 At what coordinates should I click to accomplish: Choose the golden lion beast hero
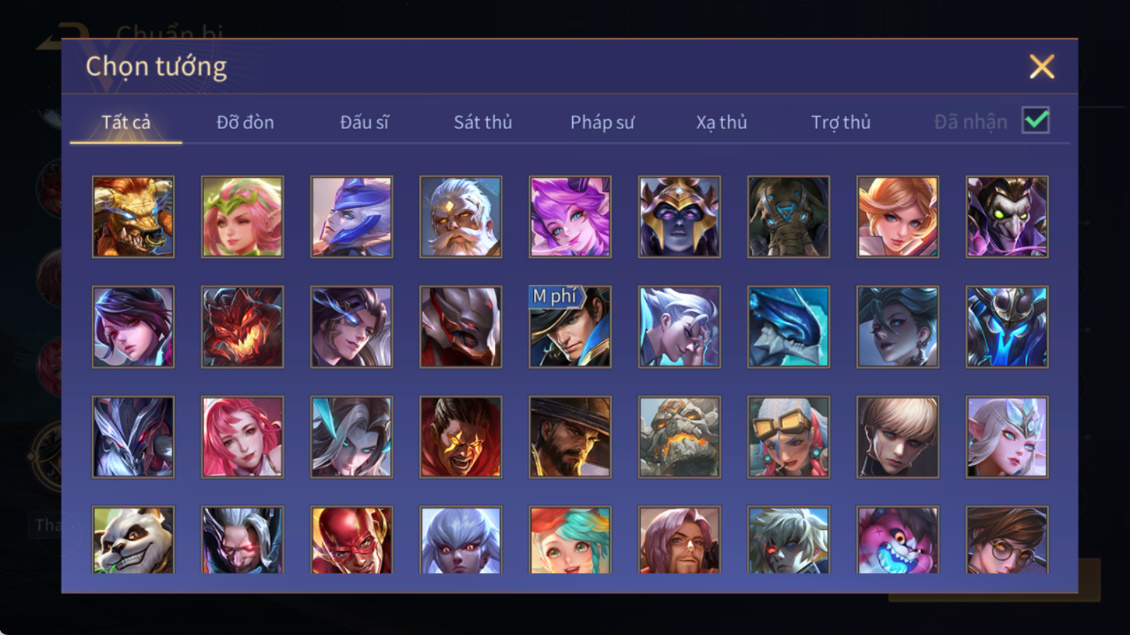(133, 217)
